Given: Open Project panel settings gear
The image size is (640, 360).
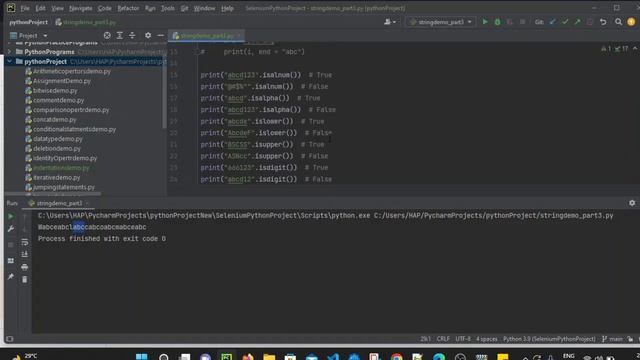Looking at the screenshot, I should (x=148, y=36).
